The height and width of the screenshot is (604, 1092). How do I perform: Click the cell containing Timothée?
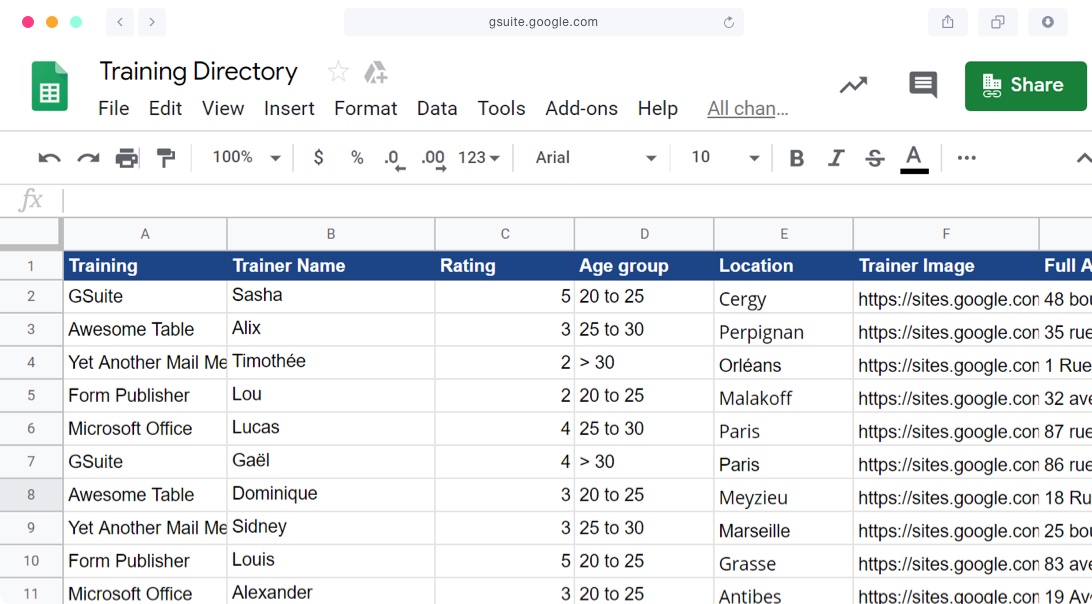point(331,362)
